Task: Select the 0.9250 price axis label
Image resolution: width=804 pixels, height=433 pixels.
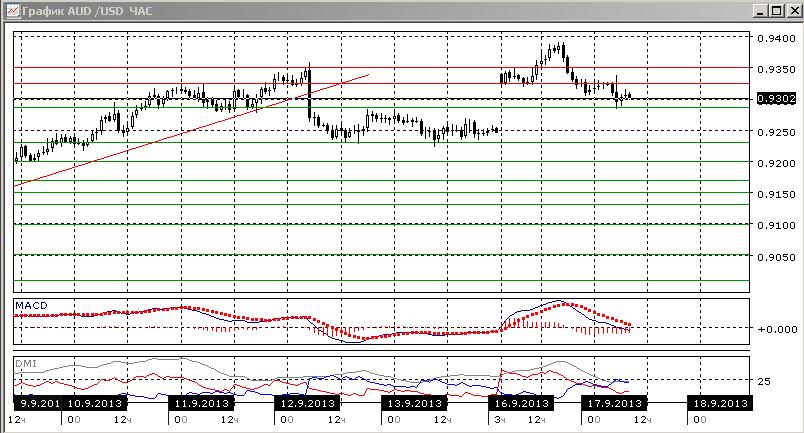Action: [x=776, y=132]
